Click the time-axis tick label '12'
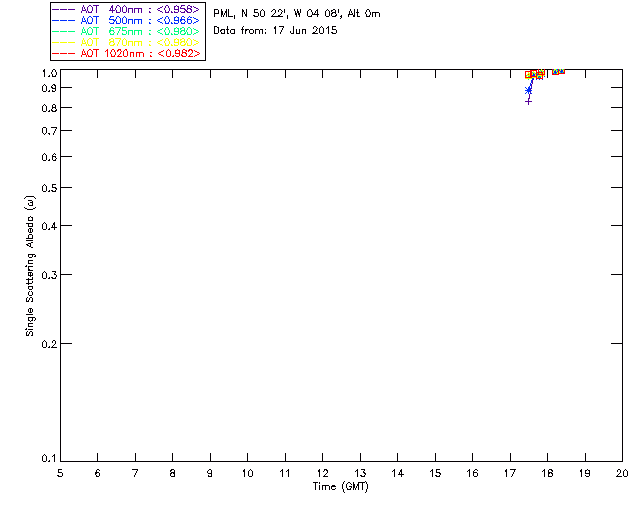Image resolution: width=640 pixels, height=512 pixels. 322,473
